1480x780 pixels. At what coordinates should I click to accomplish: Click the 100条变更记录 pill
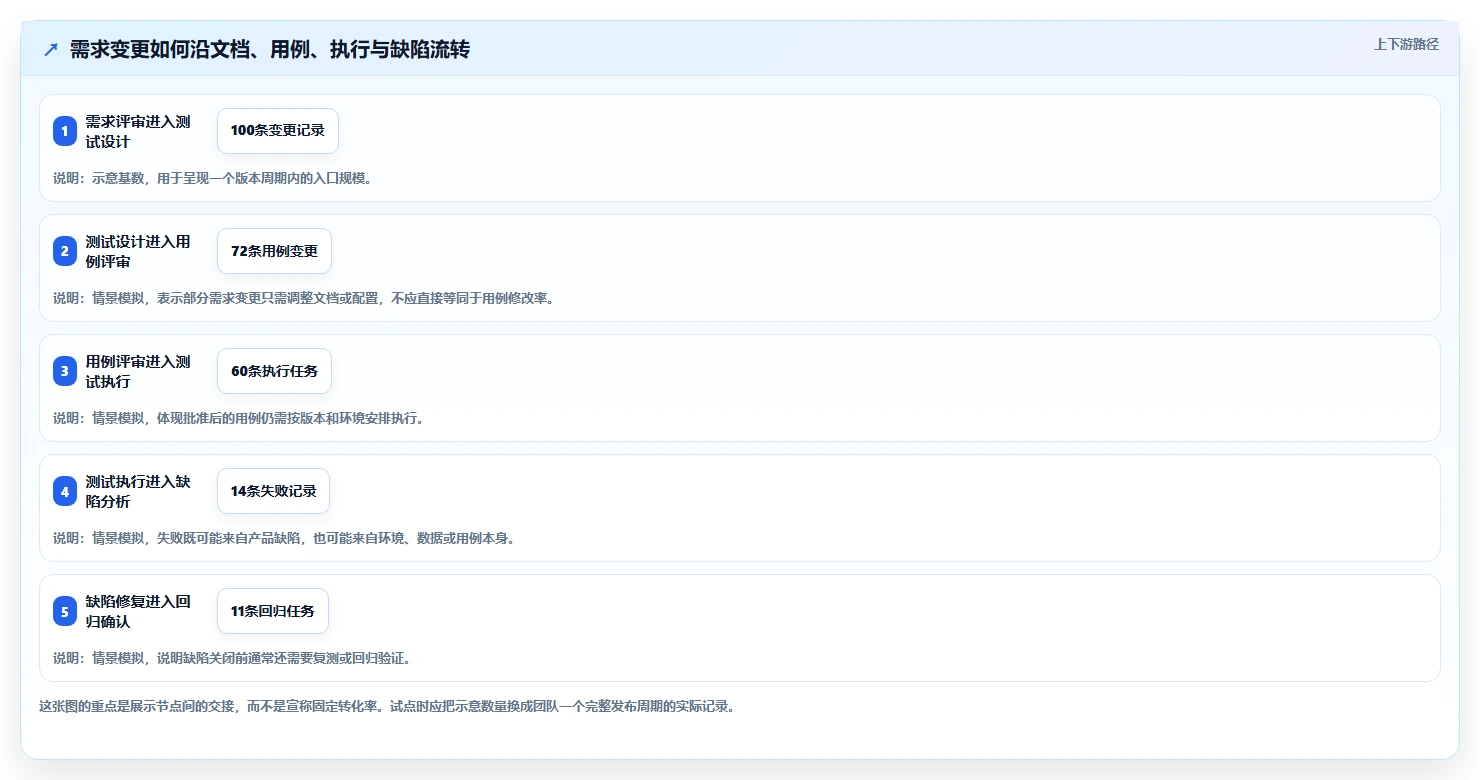point(278,131)
